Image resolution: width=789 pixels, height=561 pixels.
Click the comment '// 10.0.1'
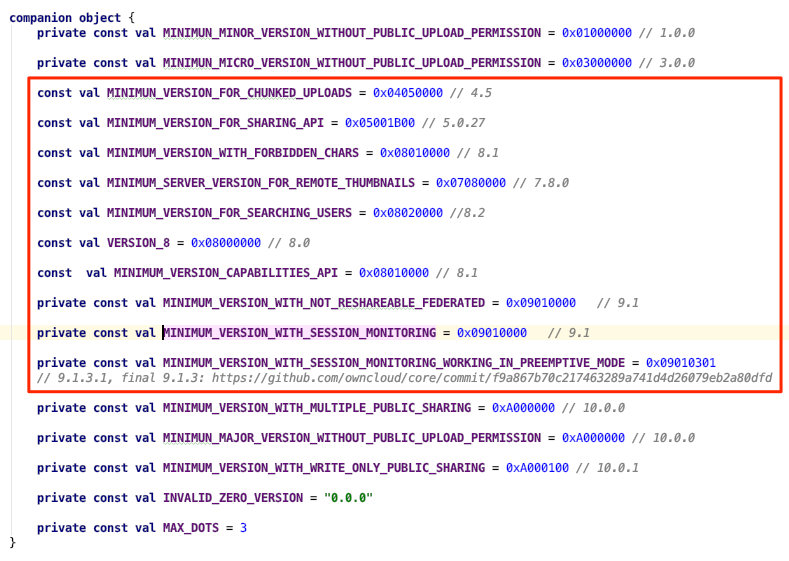pos(607,468)
